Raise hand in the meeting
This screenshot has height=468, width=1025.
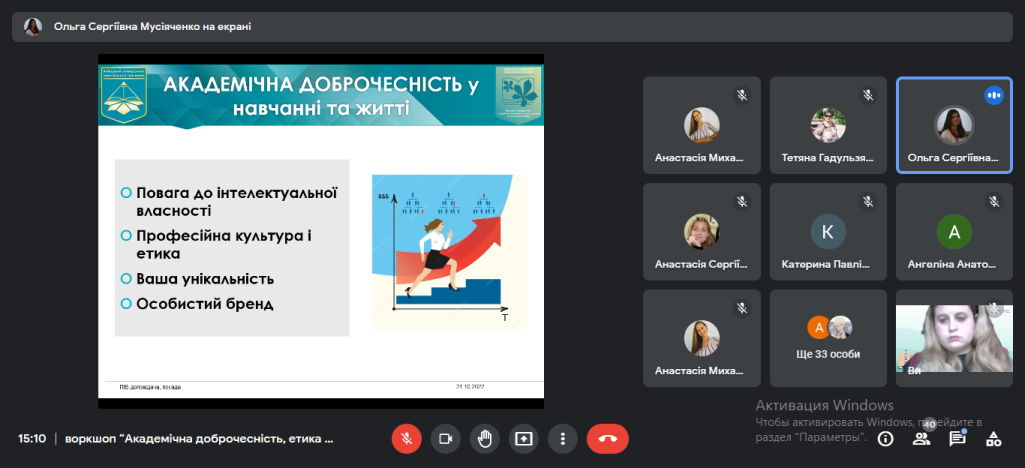click(x=485, y=438)
